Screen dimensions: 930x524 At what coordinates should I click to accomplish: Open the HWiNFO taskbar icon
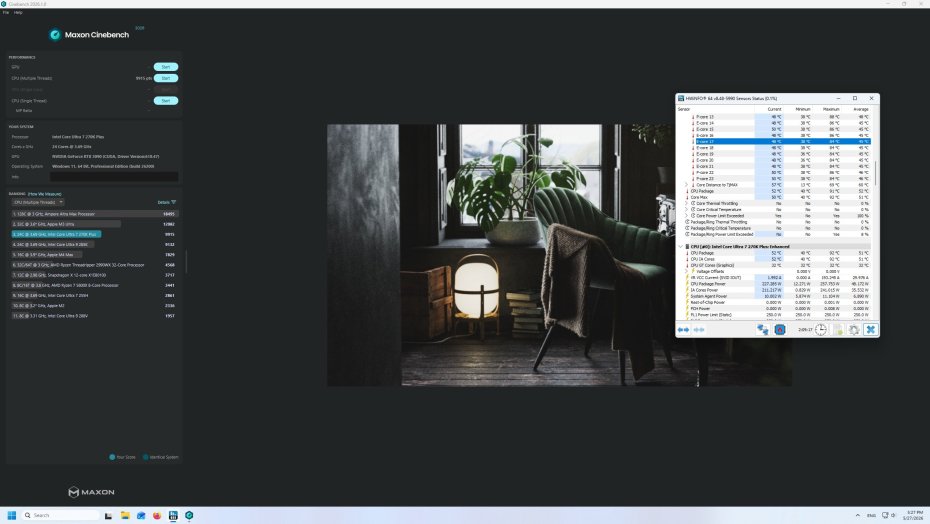tap(173, 515)
